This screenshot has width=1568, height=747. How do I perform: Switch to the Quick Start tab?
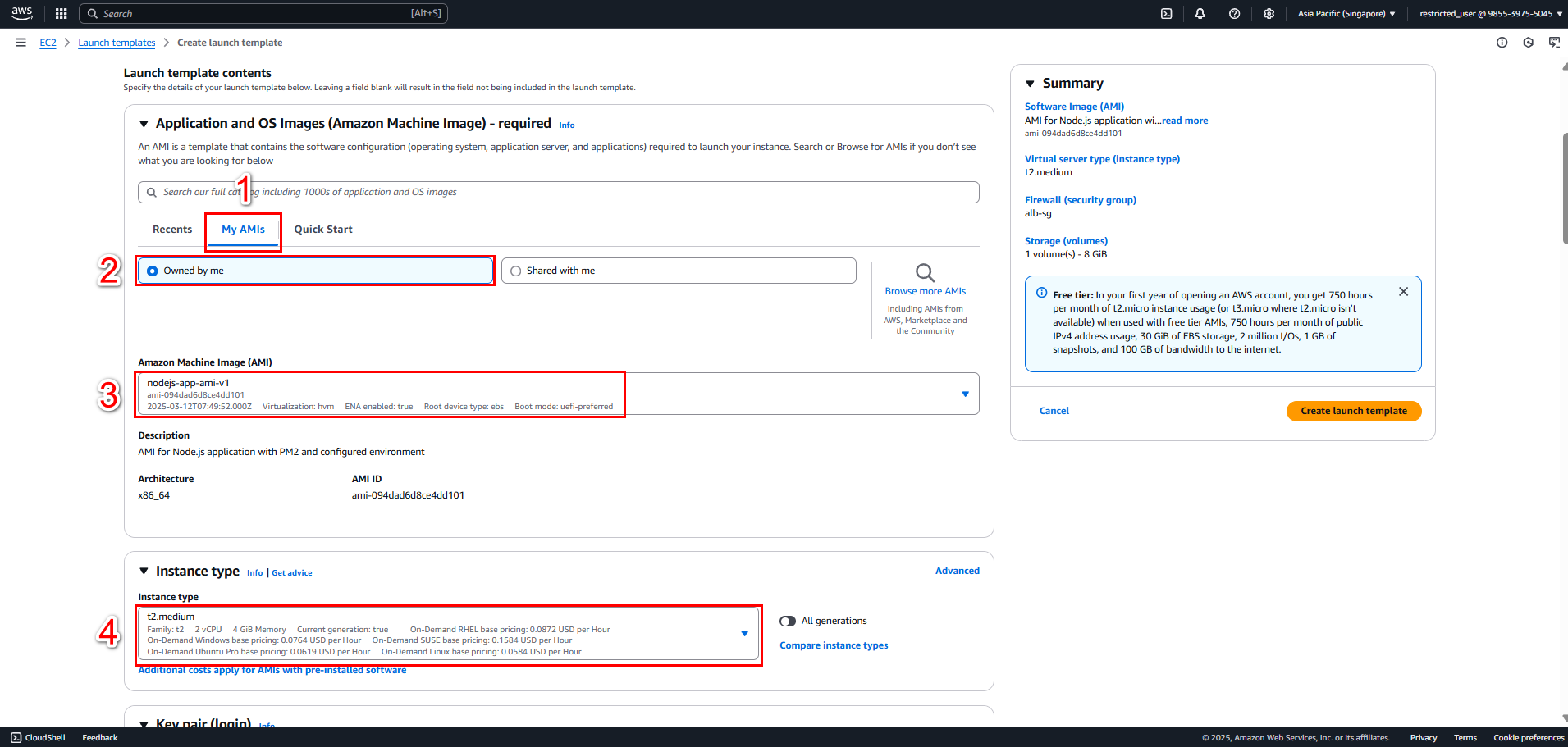pos(323,230)
